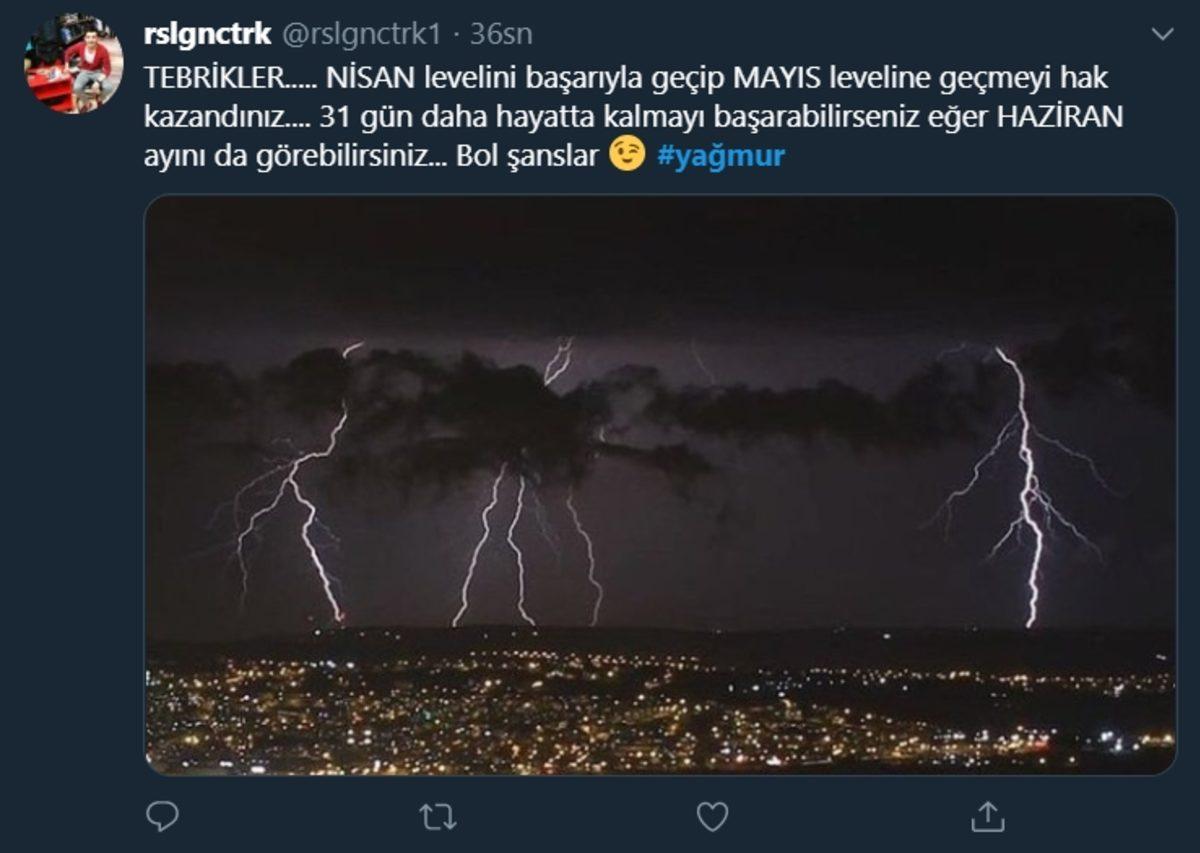Select the tweet text body
Image resolution: width=1200 pixels, height=853 pixels.
coord(600,115)
